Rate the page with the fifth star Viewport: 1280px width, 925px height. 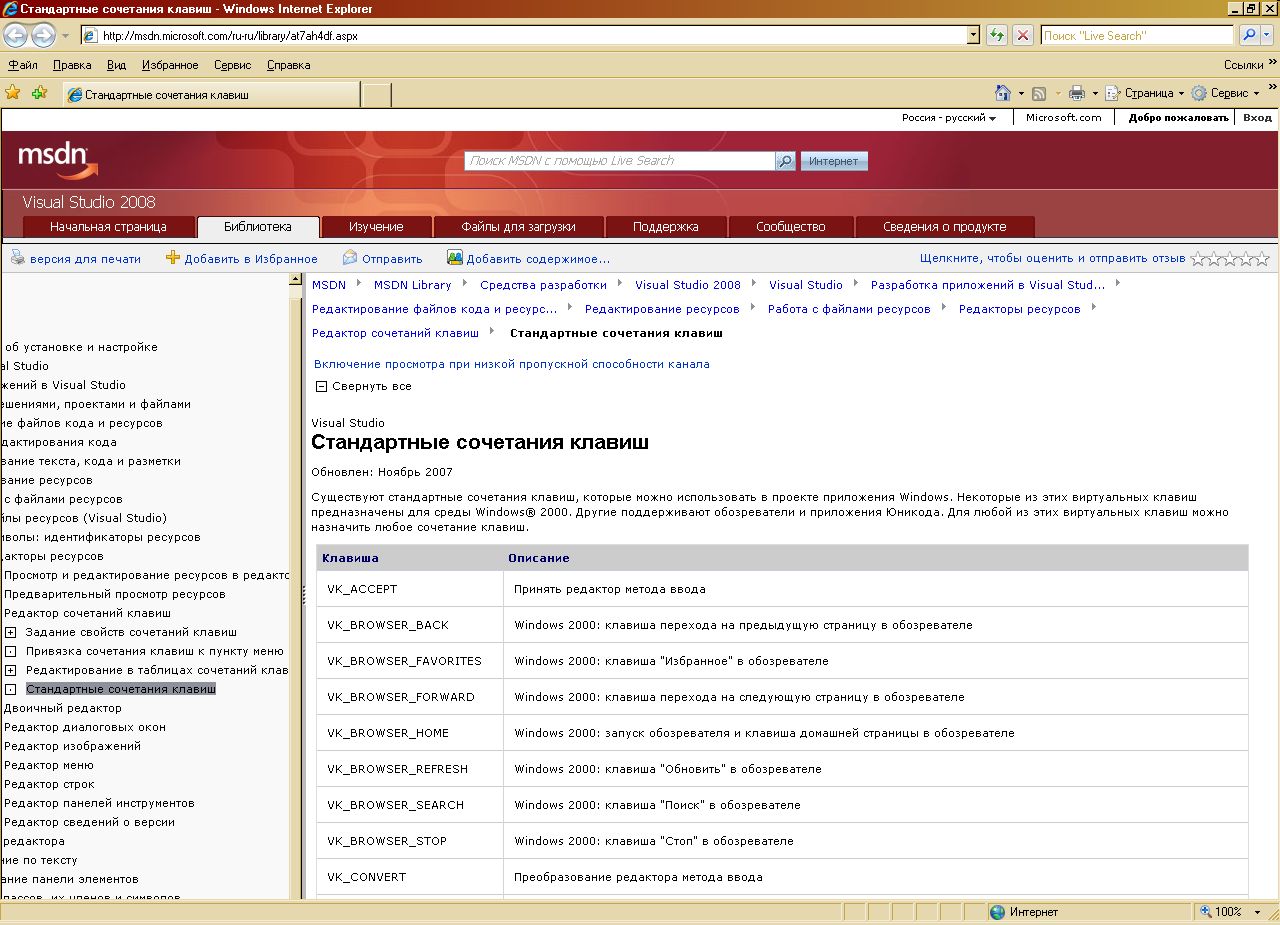click(1262, 258)
